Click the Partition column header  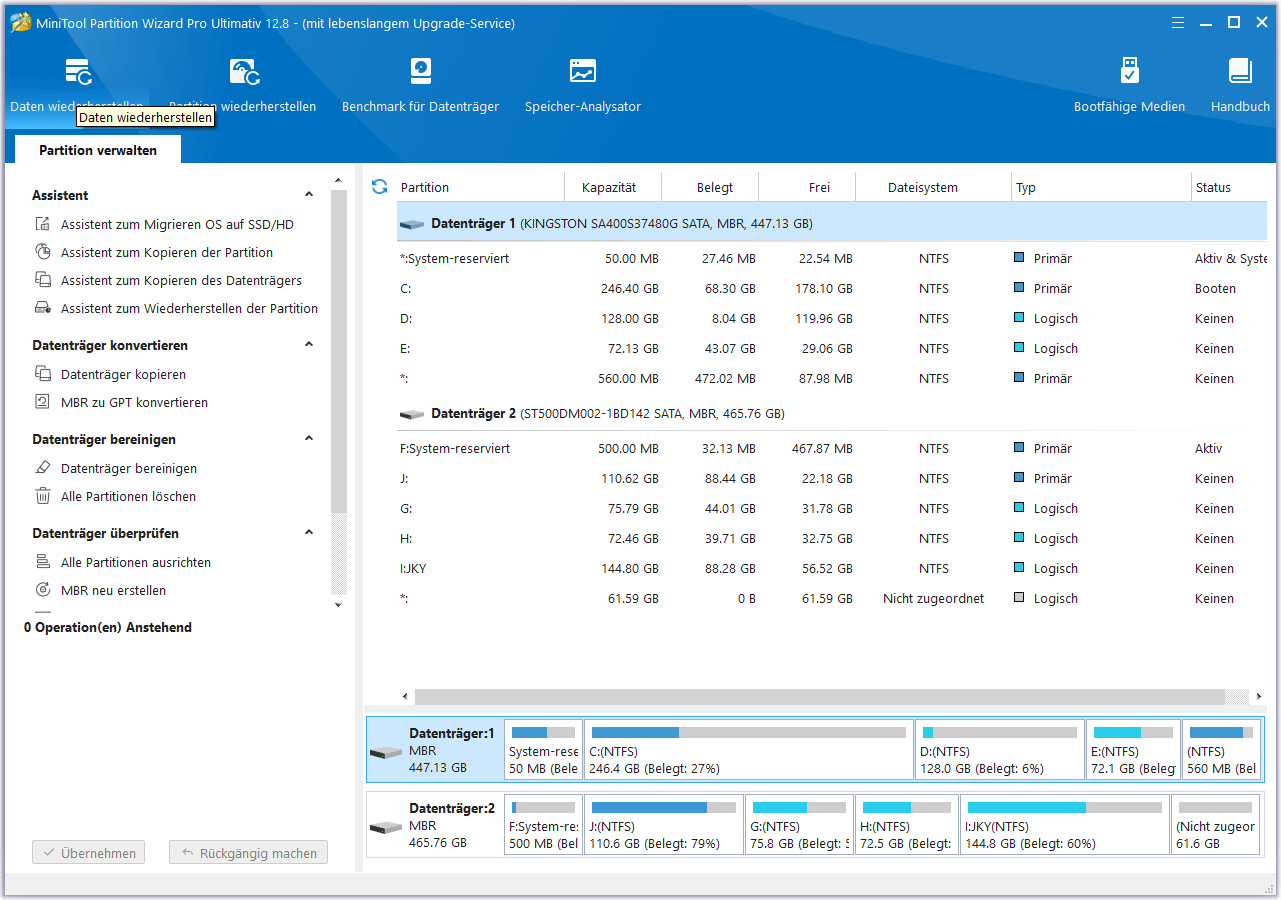481,187
